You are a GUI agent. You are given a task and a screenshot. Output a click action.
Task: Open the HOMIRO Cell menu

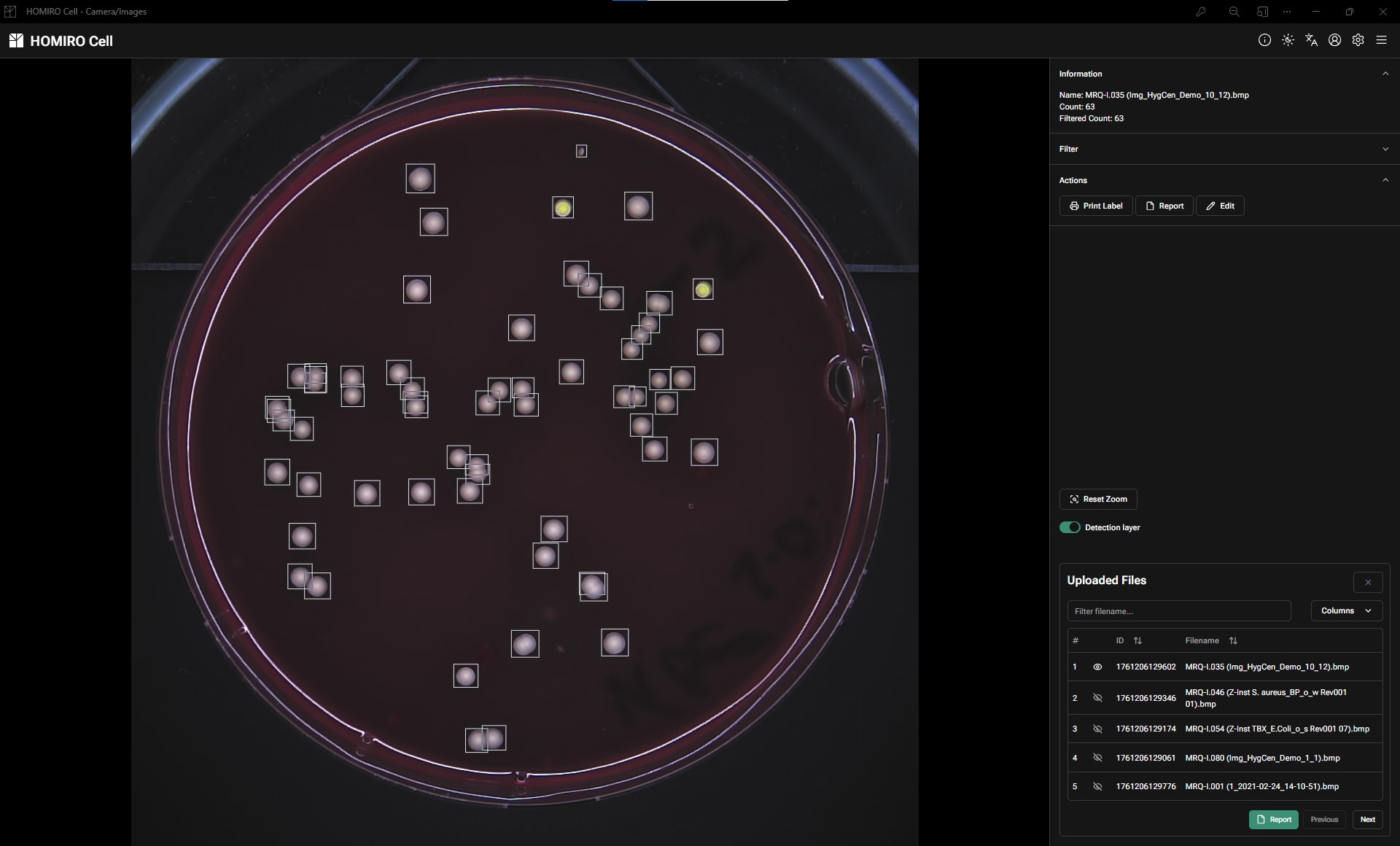click(62, 41)
